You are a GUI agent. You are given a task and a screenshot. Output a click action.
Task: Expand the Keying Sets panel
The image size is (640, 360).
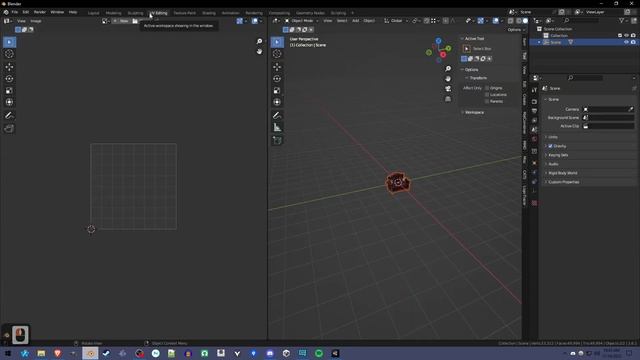point(558,155)
